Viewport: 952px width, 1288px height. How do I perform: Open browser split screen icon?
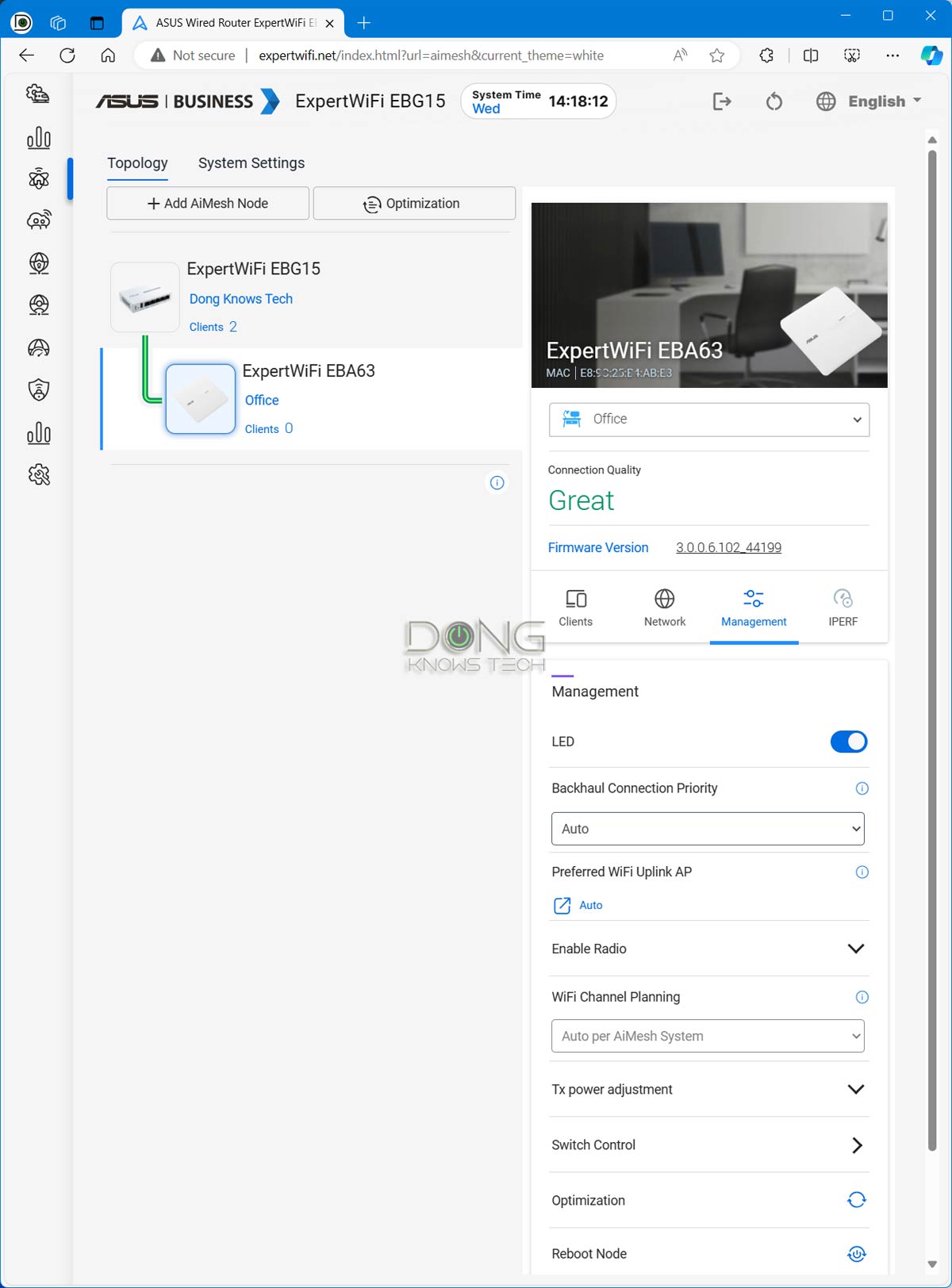tap(811, 56)
